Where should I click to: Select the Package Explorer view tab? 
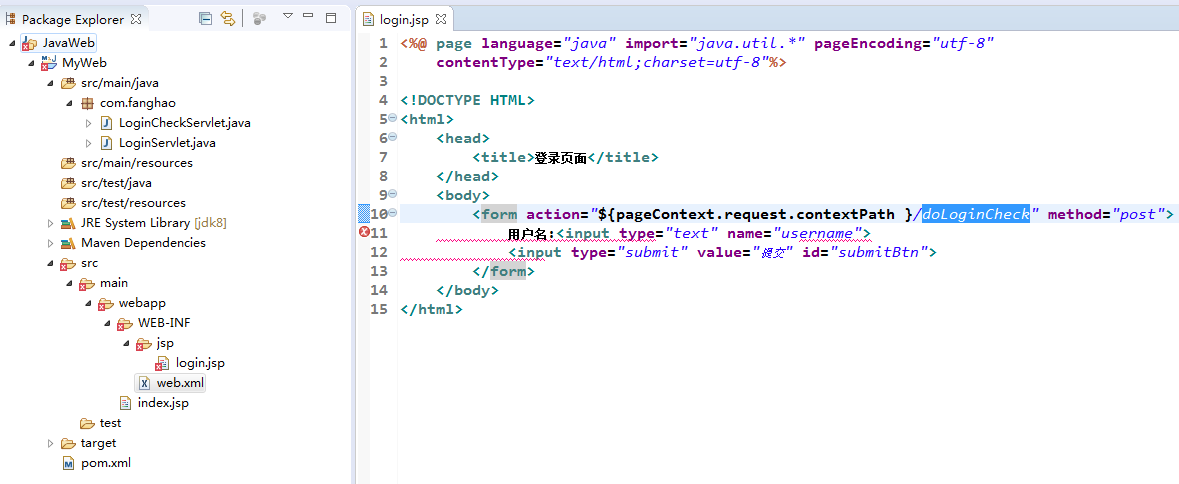pos(72,19)
